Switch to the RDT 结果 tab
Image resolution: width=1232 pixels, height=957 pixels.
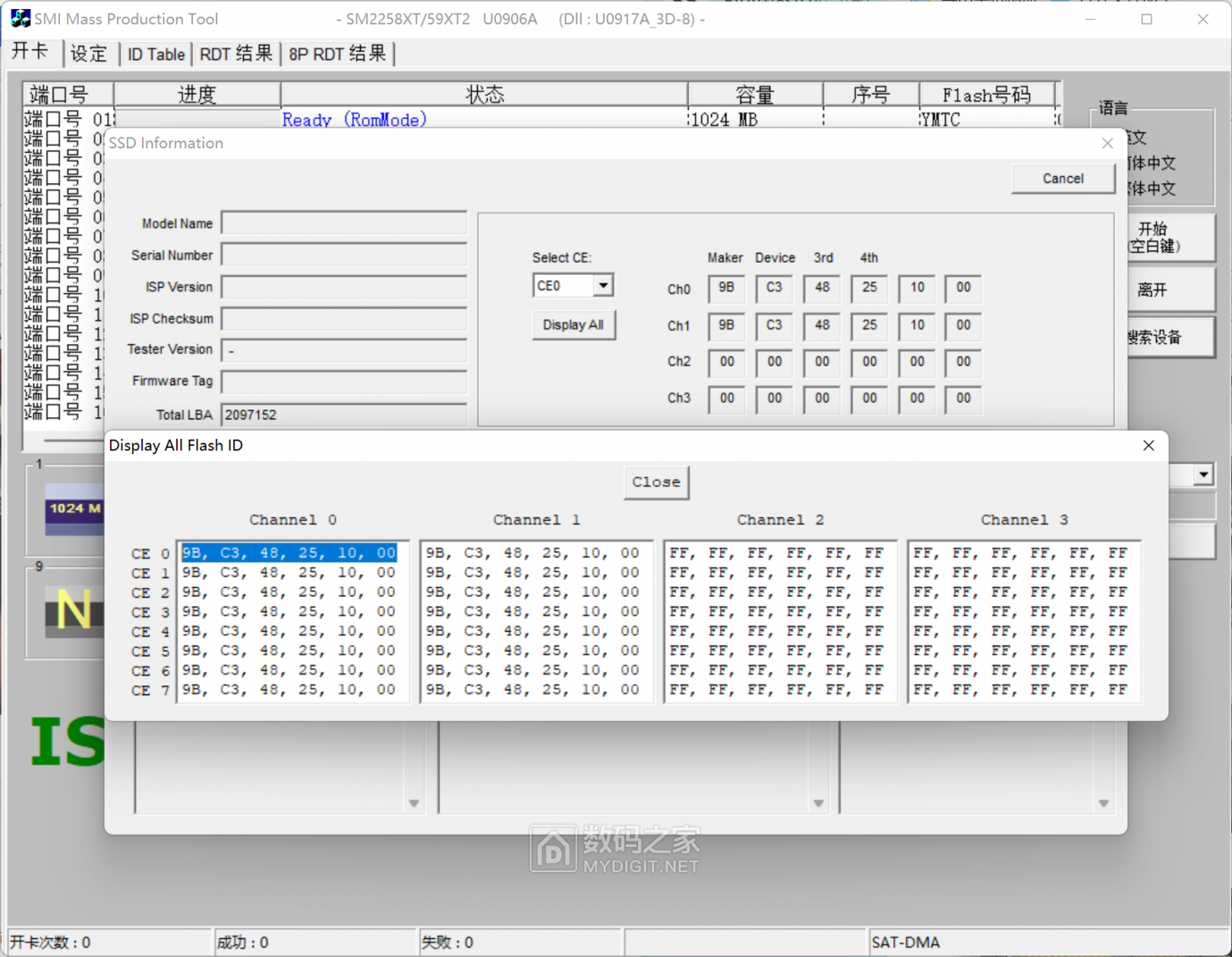[x=236, y=54]
